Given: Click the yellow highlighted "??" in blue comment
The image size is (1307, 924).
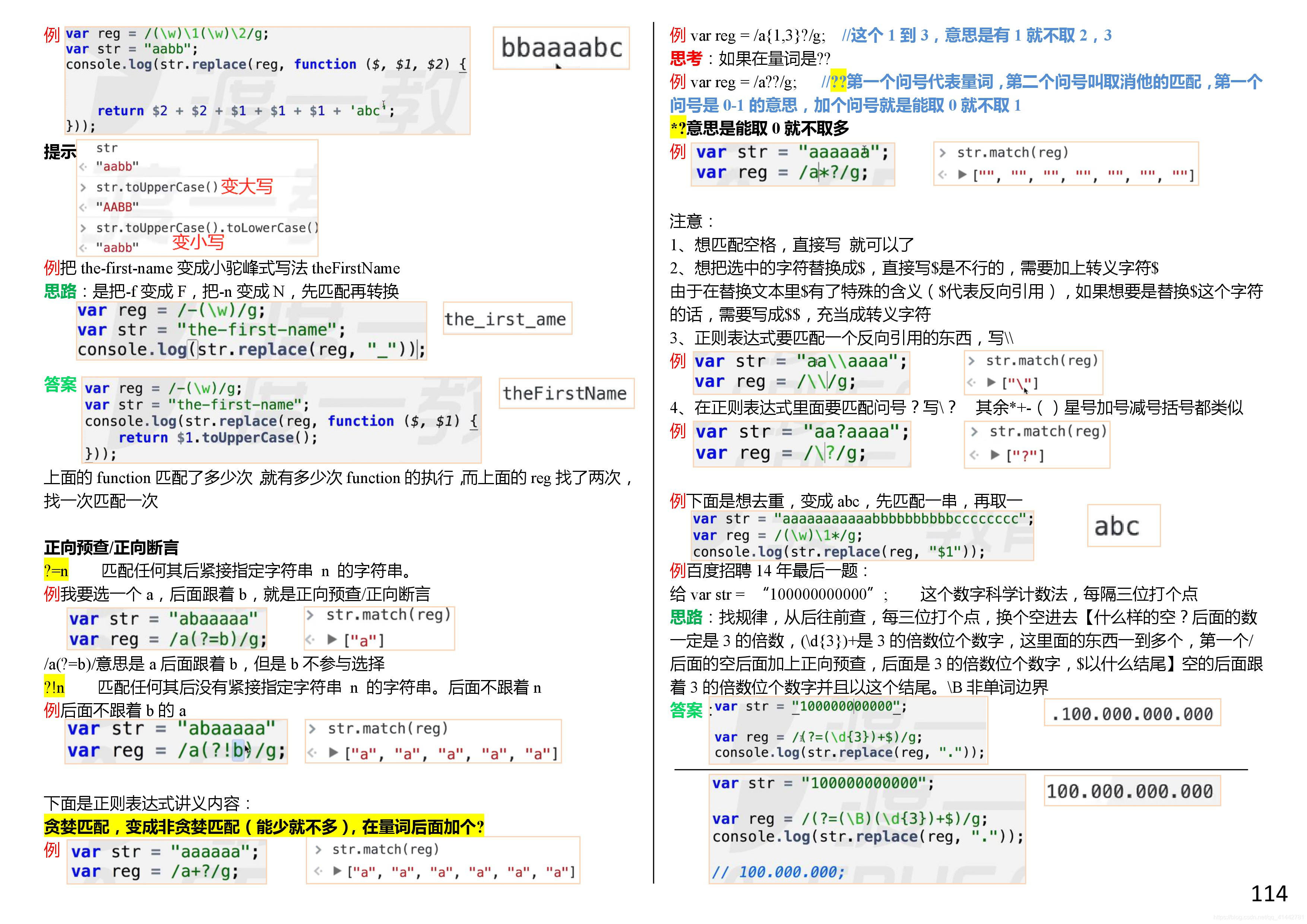Looking at the screenshot, I should point(838,82).
